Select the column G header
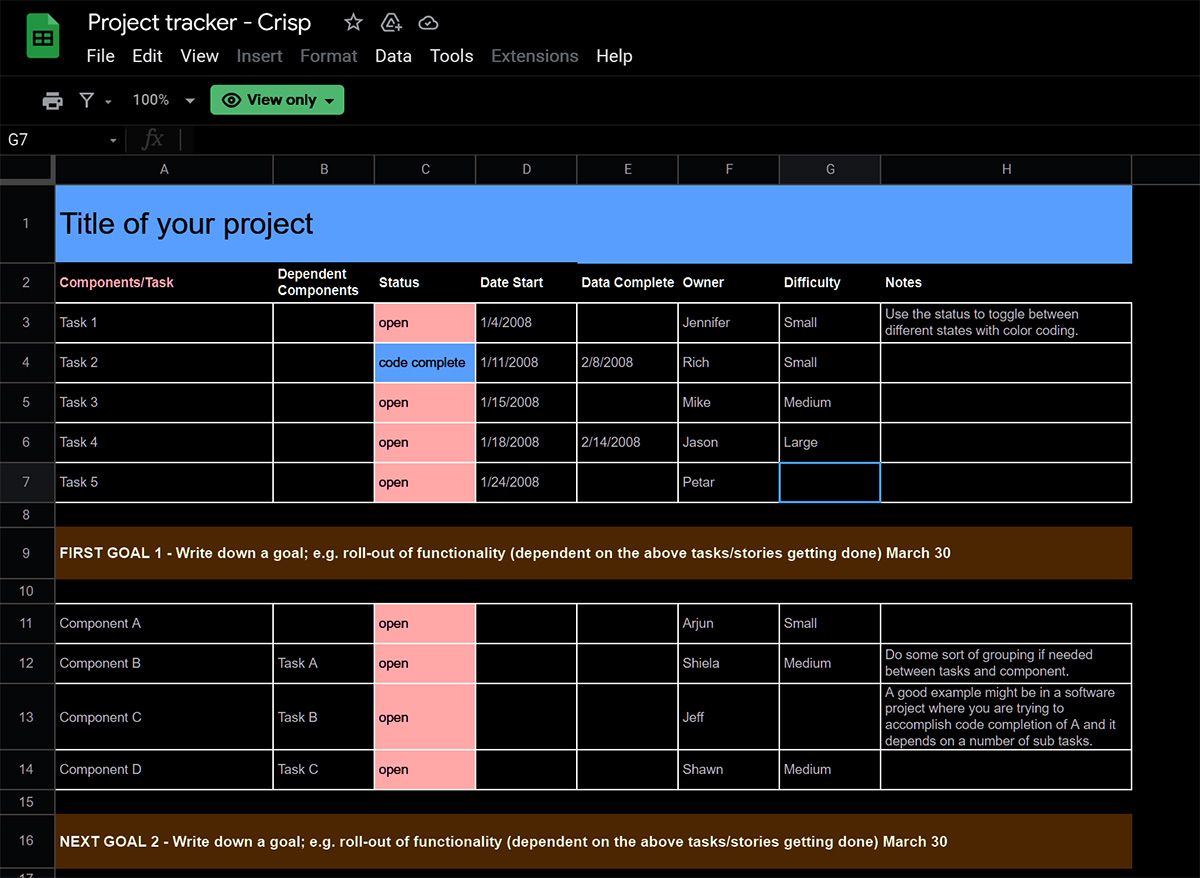The image size is (1200, 878). [x=829, y=169]
